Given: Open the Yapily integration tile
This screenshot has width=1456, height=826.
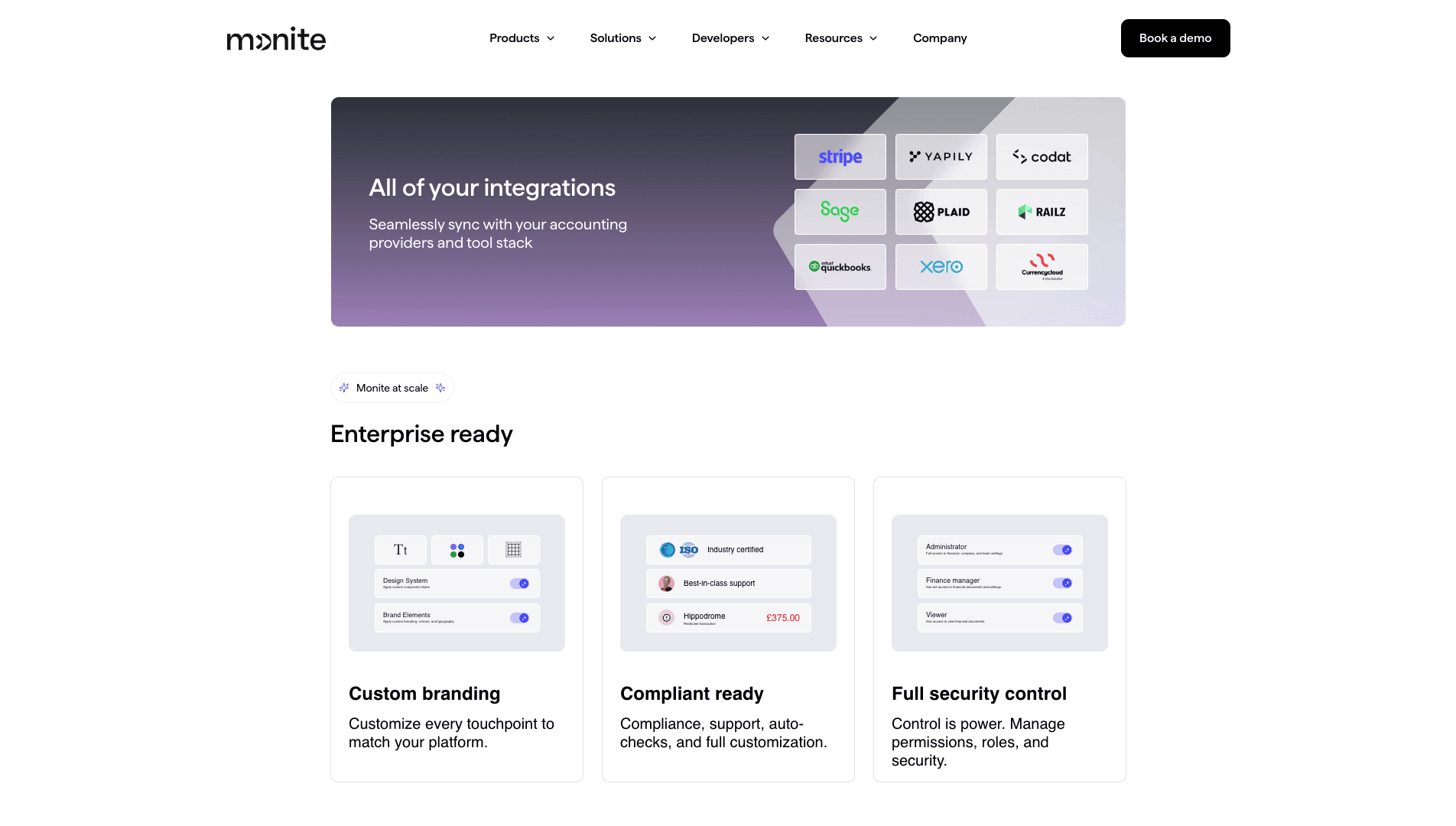Looking at the screenshot, I should (x=941, y=157).
